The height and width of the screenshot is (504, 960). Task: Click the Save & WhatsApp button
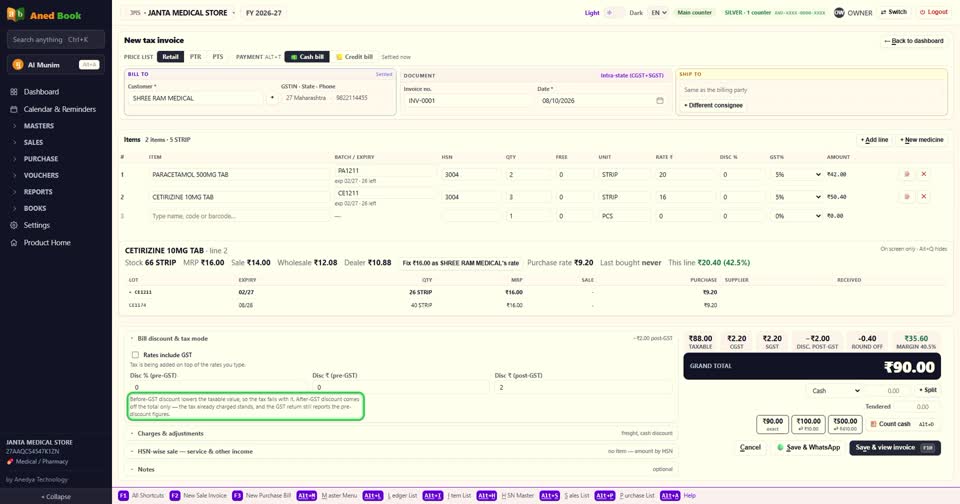tap(808, 448)
